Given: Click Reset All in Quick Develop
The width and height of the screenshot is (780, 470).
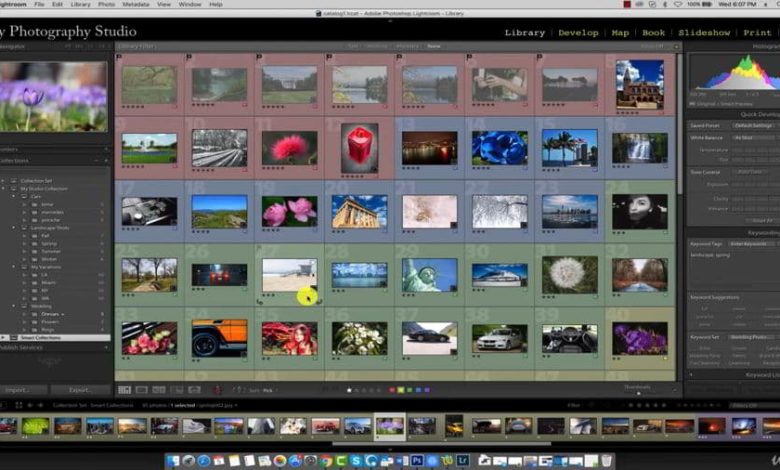Looking at the screenshot, I should click(x=761, y=220).
